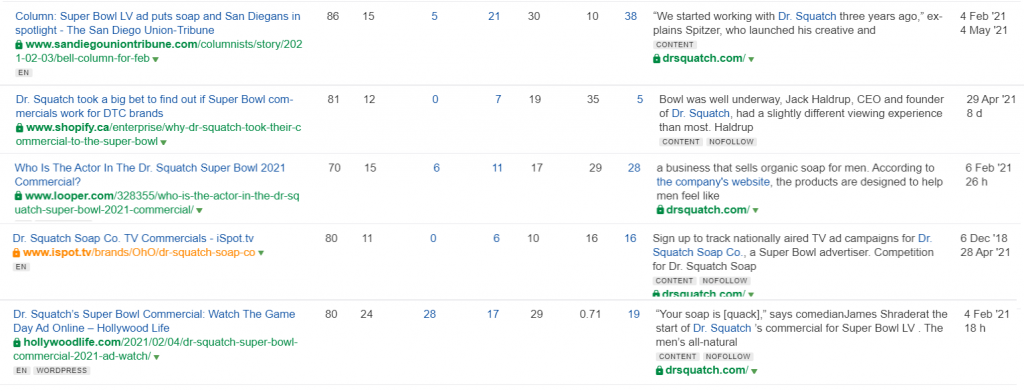Click the orange lock icon beside ispot.tv

[16, 253]
